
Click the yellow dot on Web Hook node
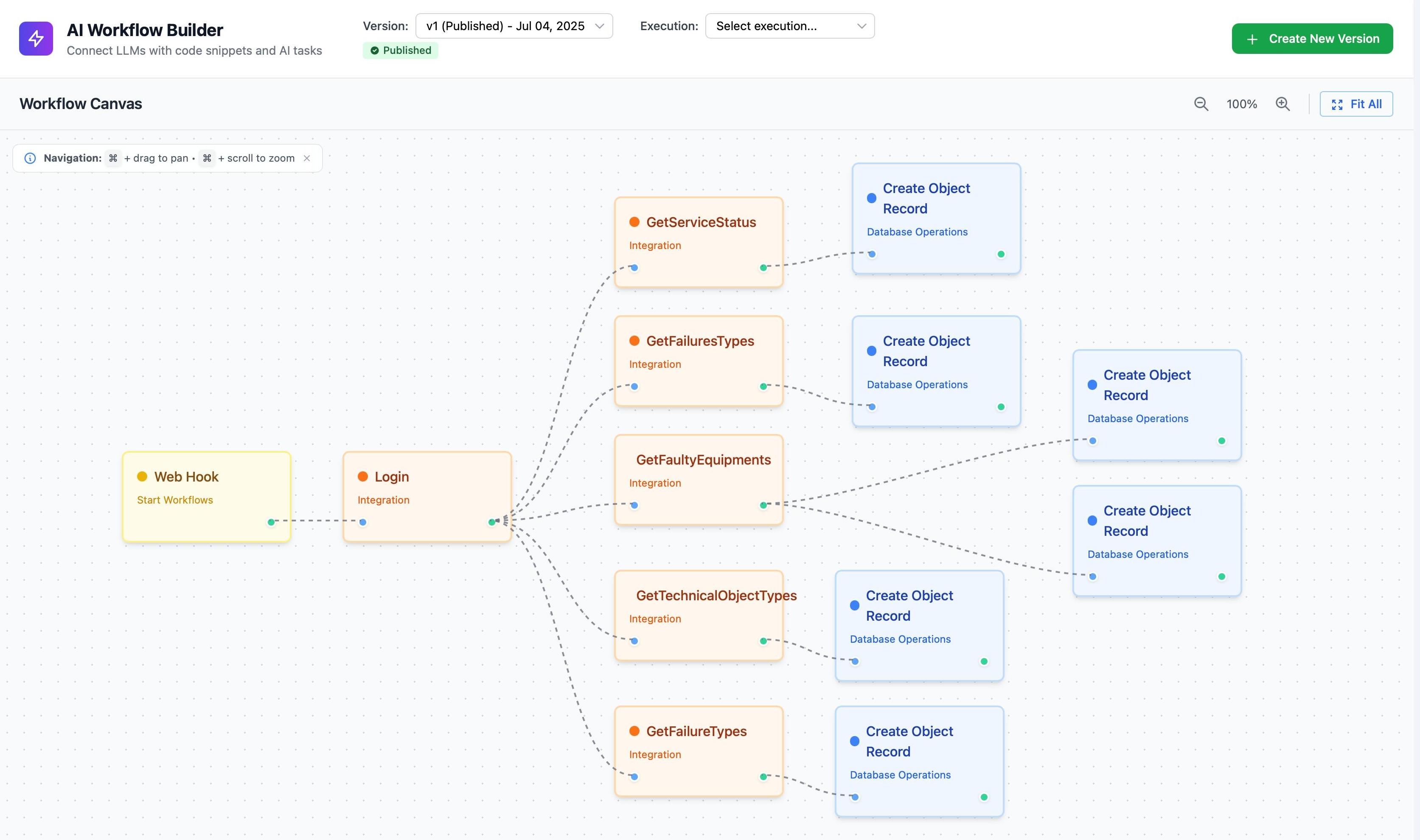[x=142, y=476]
